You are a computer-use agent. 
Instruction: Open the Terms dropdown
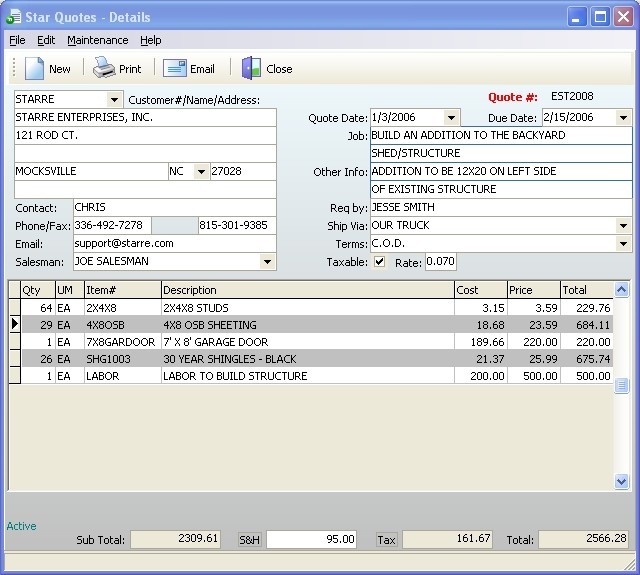click(x=624, y=244)
